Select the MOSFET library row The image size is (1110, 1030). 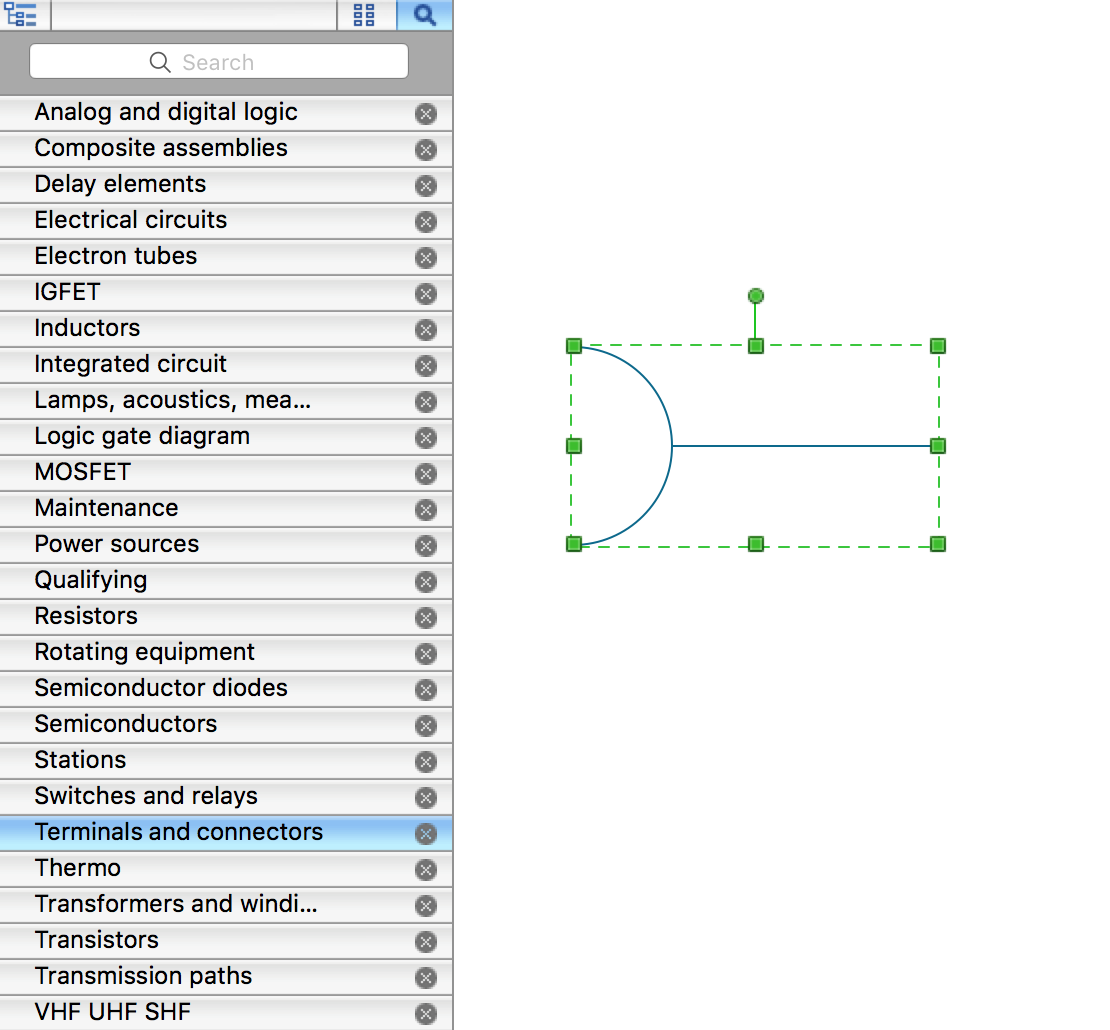226,473
